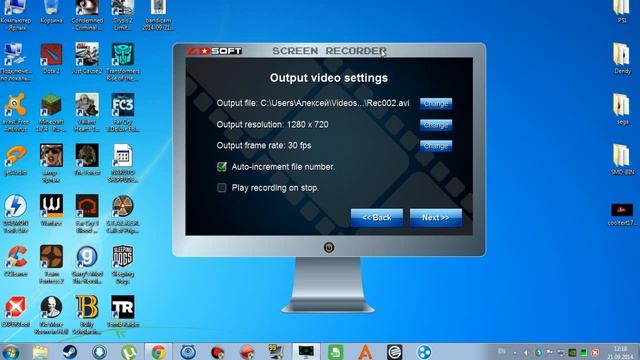
Task: Click the ZD Soft logo
Action: pyautogui.click(x=215, y=51)
